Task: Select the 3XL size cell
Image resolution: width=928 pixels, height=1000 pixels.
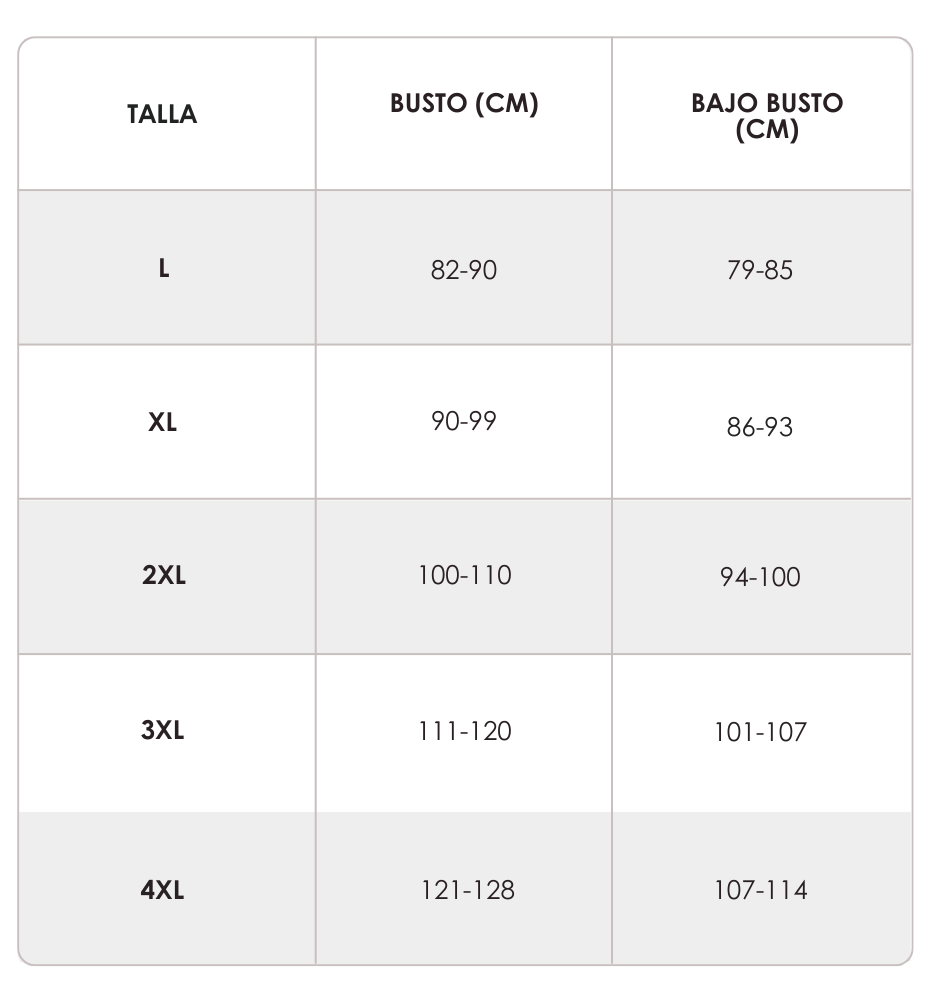Action: tap(167, 733)
